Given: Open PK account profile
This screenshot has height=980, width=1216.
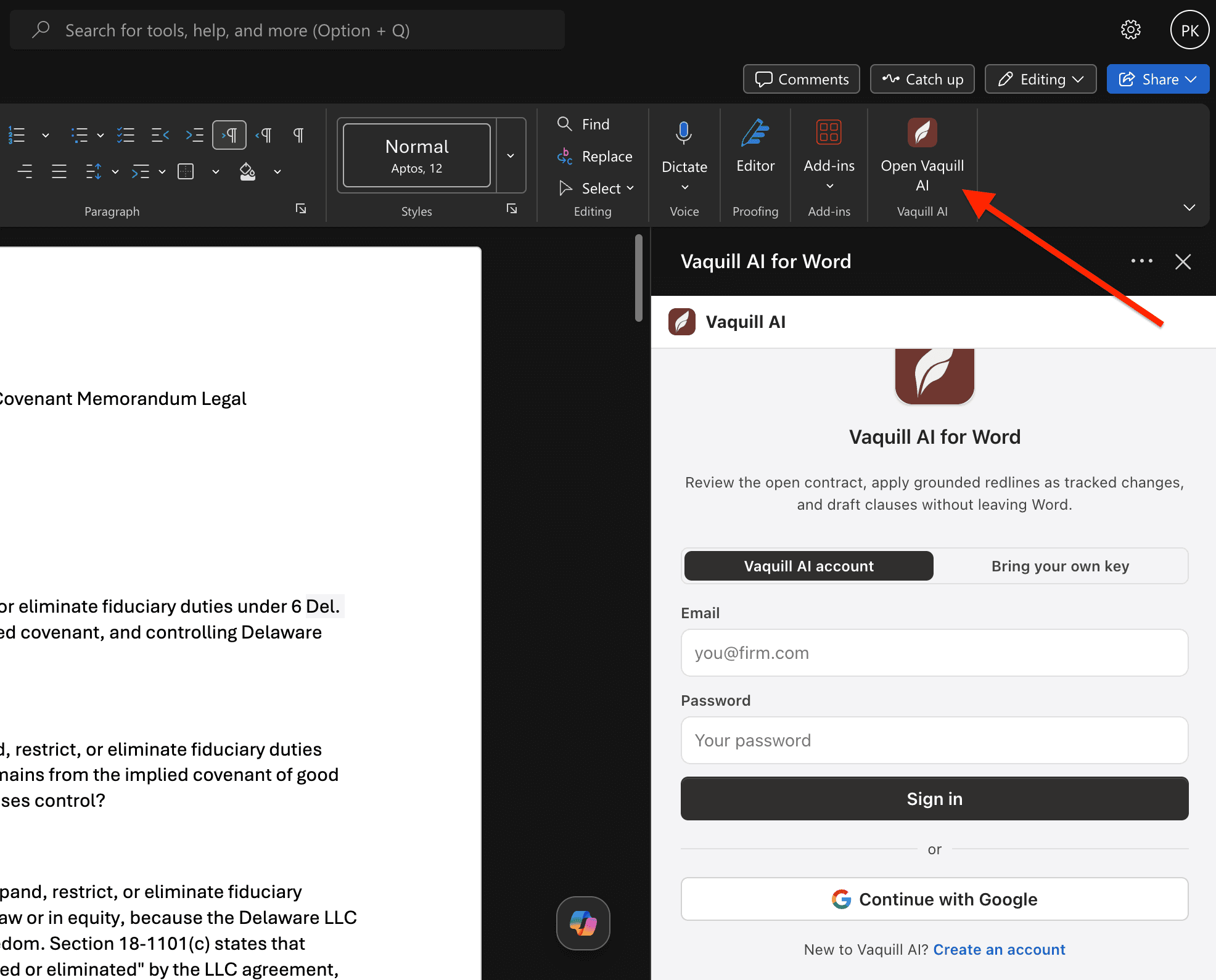Looking at the screenshot, I should click(x=1189, y=30).
